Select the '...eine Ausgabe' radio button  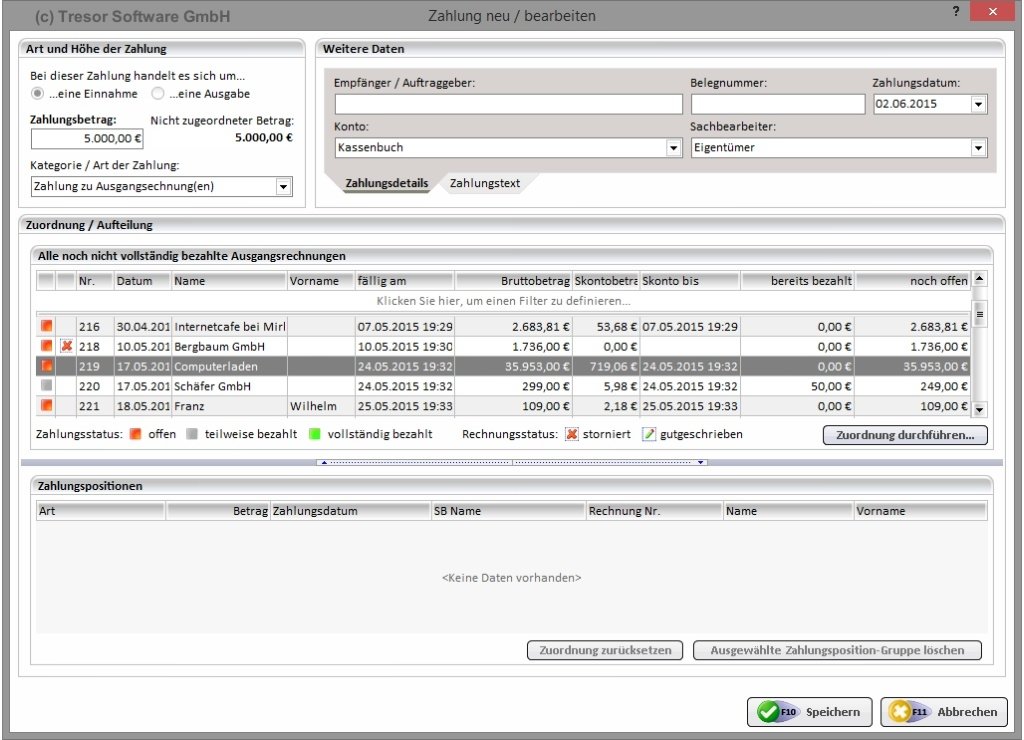pos(157,93)
